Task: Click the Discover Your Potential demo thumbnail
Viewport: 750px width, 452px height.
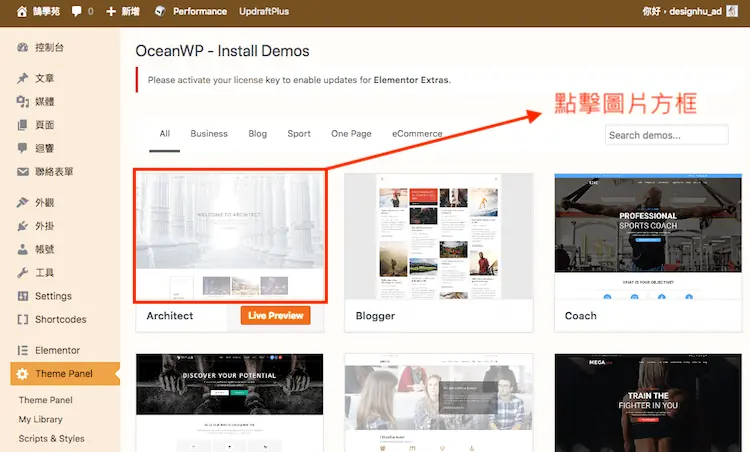Action: point(230,403)
